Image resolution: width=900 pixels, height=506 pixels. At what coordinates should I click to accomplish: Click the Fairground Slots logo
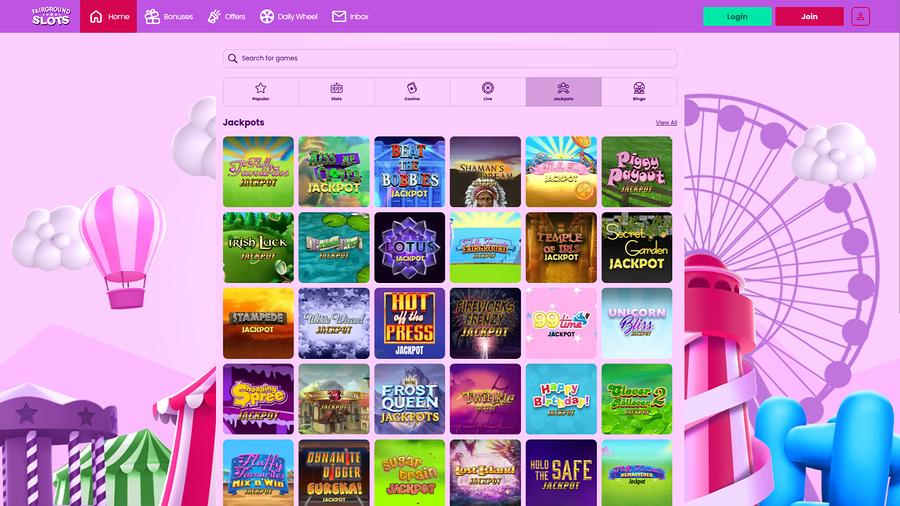tap(51, 16)
